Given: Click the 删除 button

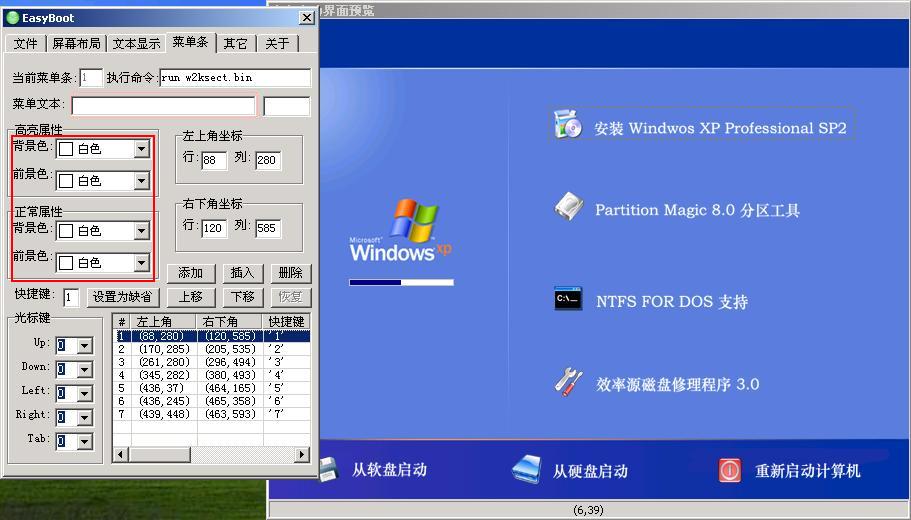Looking at the screenshot, I should [290, 273].
